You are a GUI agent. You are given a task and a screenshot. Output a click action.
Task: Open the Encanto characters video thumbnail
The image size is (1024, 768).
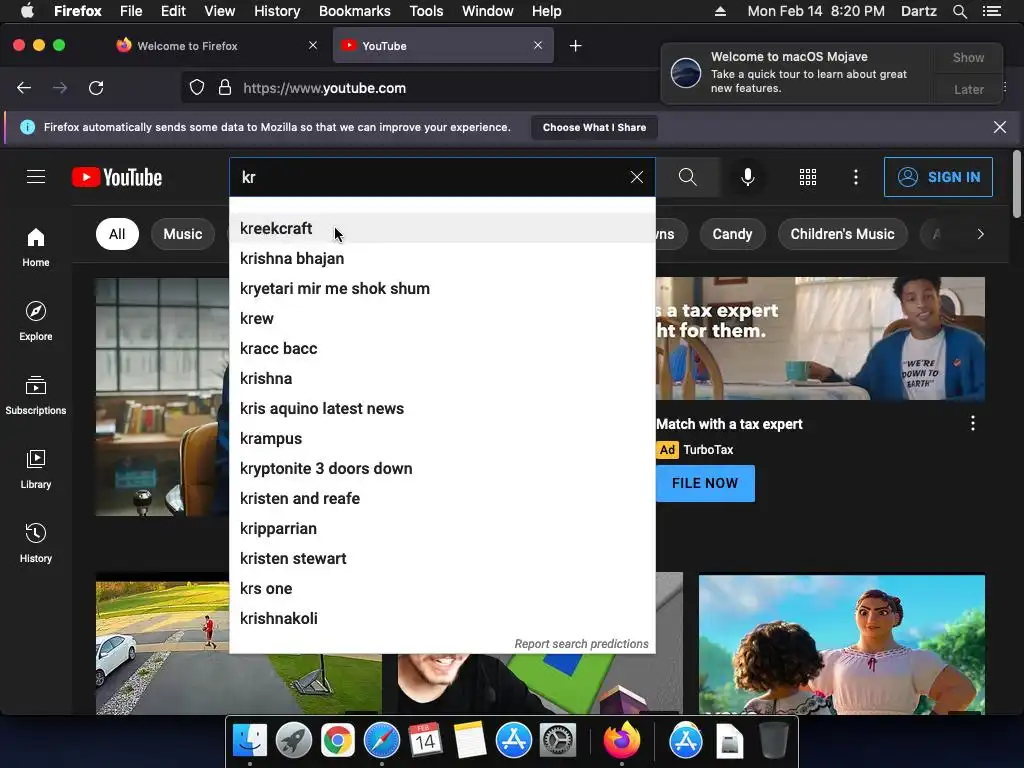click(842, 644)
